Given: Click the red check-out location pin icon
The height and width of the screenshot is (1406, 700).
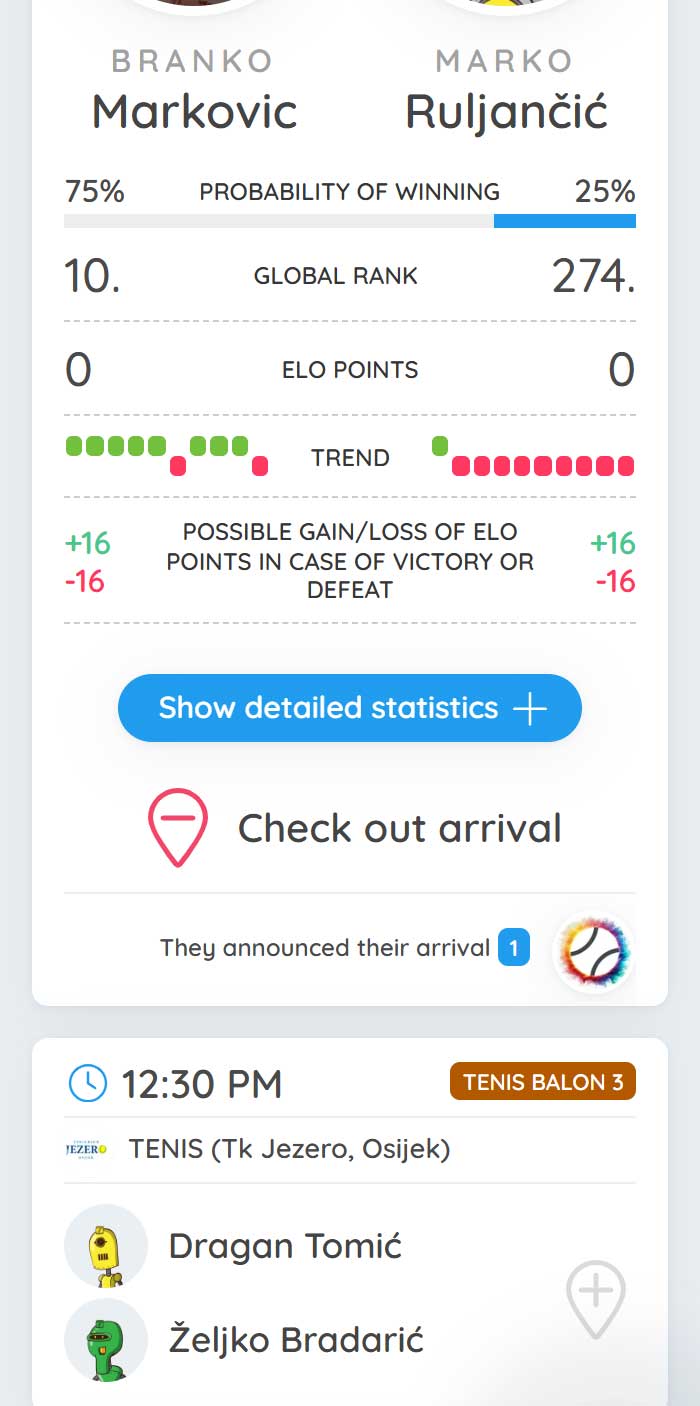Looking at the screenshot, I should pyautogui.click(x=178, y=828).
